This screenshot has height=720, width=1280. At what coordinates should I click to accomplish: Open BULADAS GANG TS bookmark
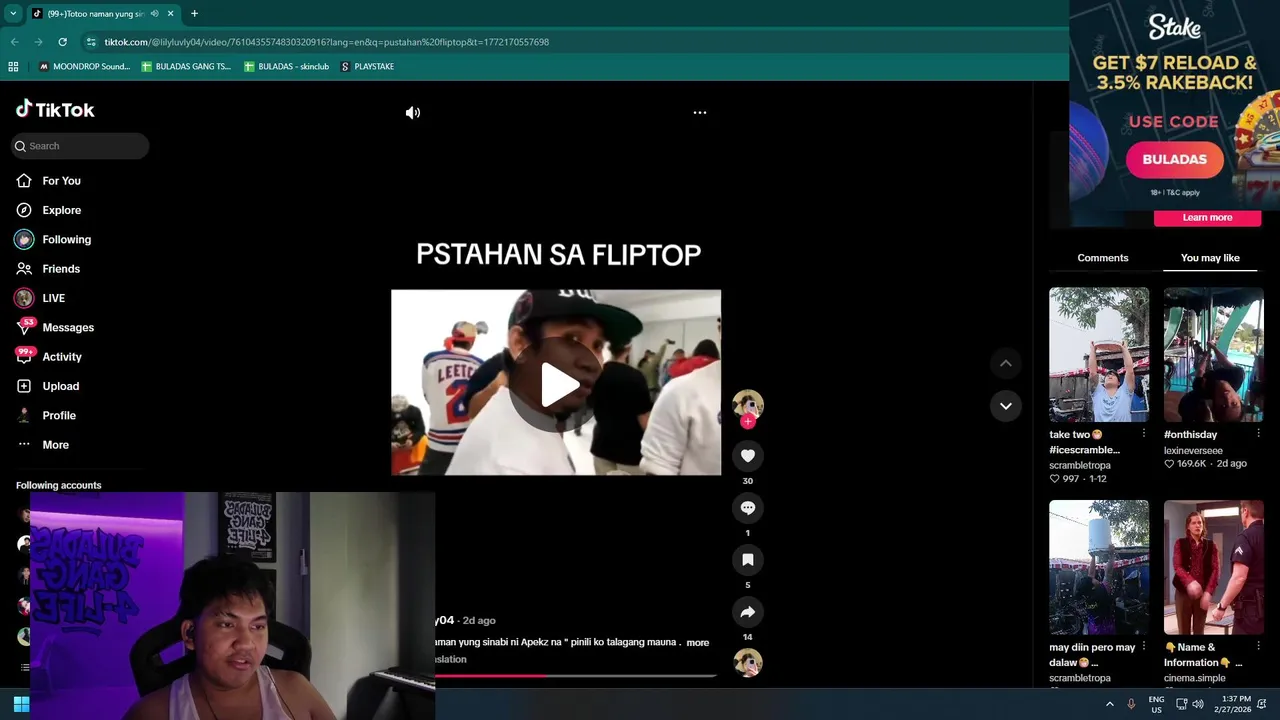click(x=186, y=67)
